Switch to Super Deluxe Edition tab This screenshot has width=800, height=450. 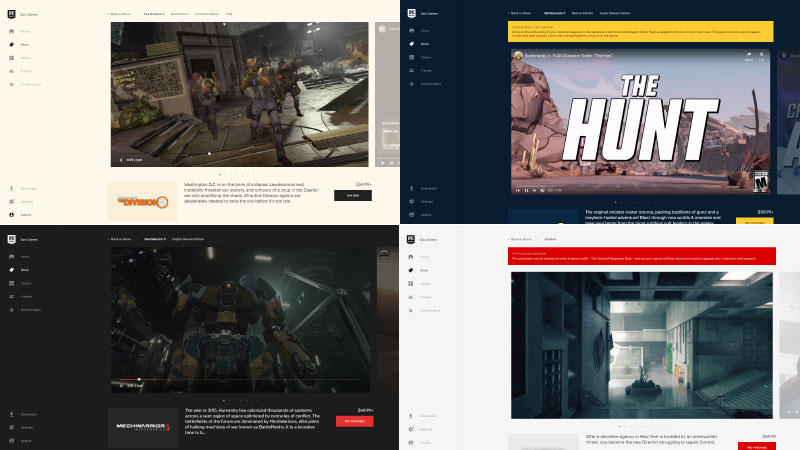click(615, 13)
